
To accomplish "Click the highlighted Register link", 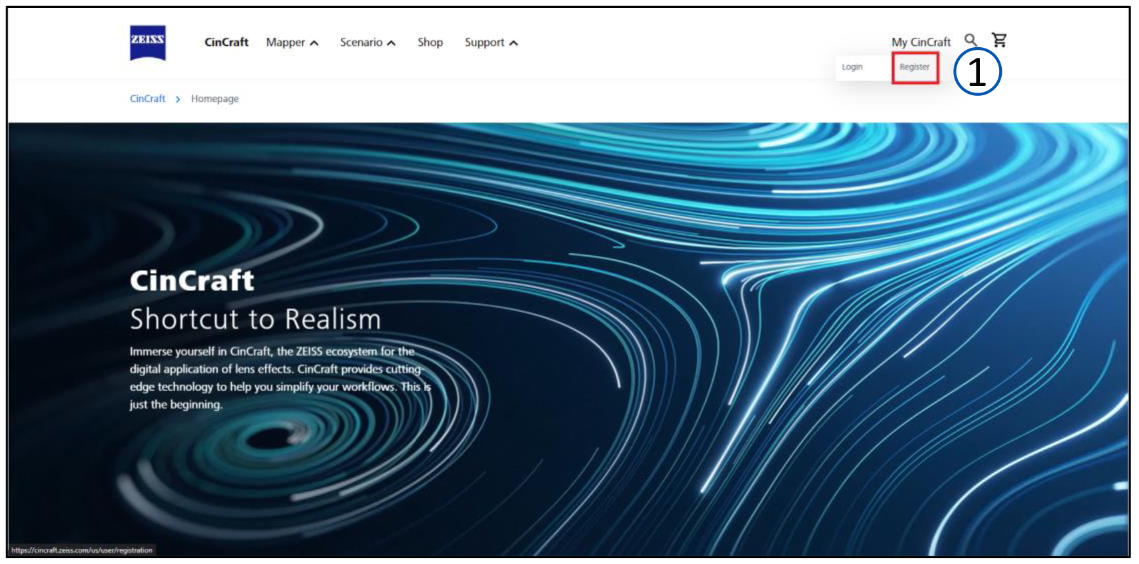I will click(x=915, y=67).
